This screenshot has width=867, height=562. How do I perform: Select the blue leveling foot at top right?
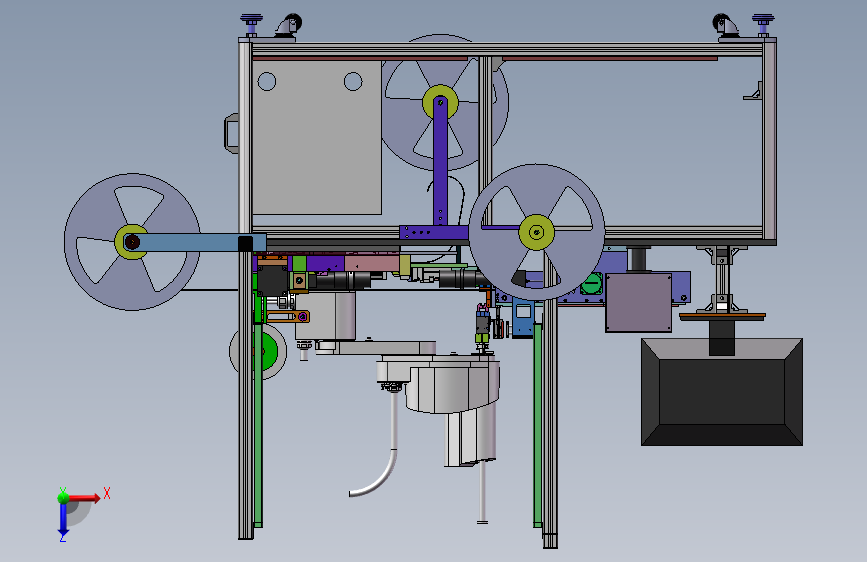point(763,24)
